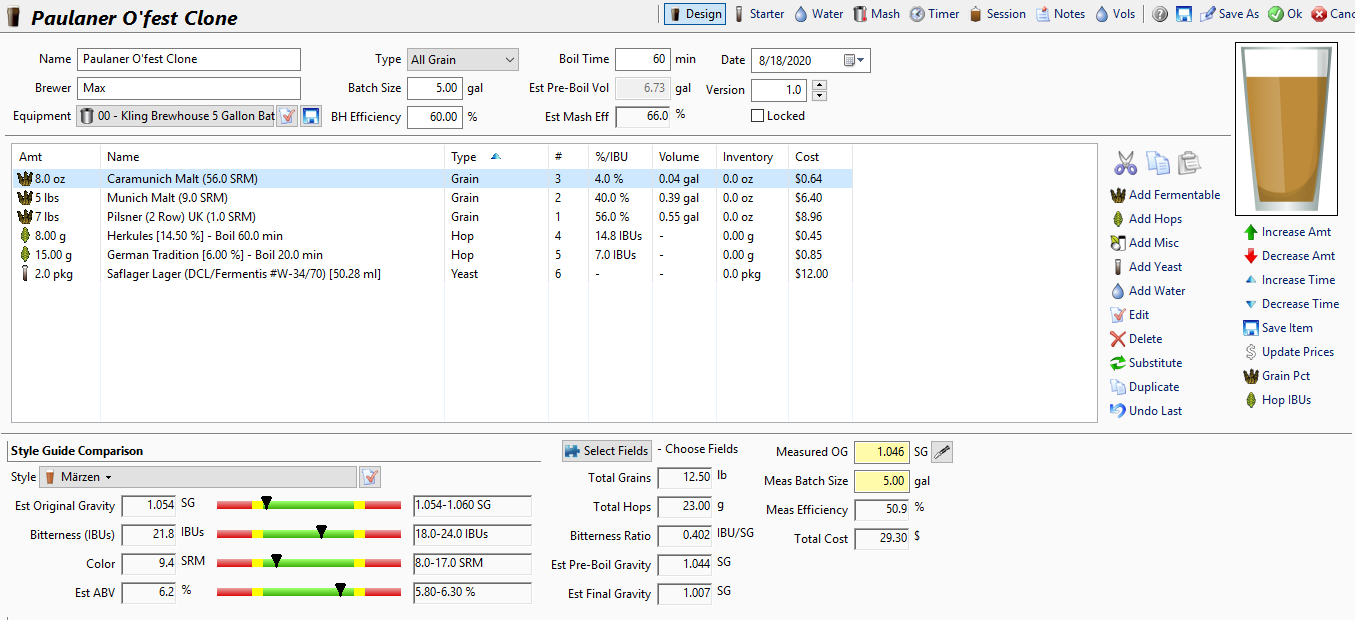1355x620 pixels.
Task: Click the Est Original Gravity slider
Action: [308, 505]
